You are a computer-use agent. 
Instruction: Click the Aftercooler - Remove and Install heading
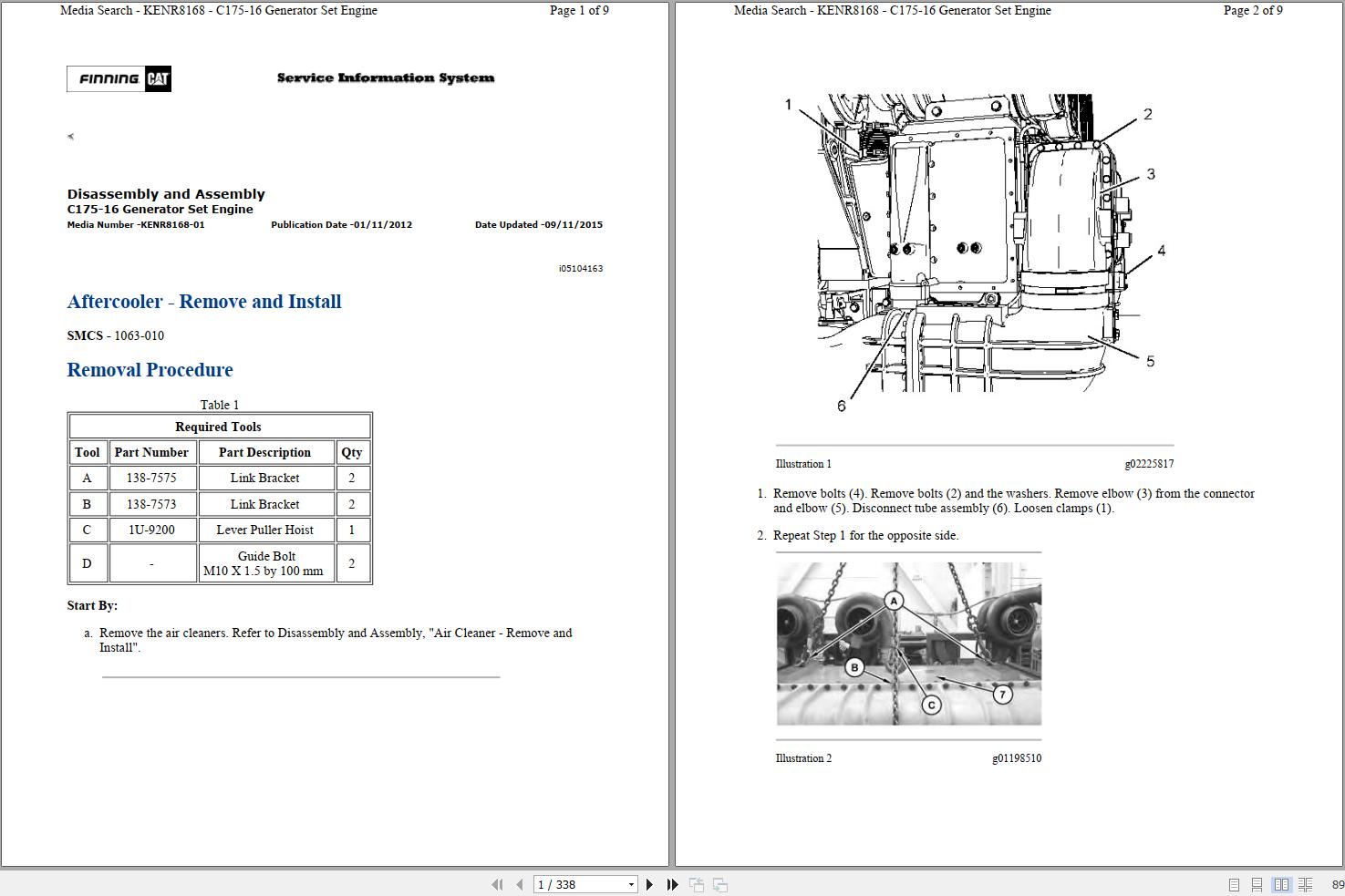tap(204, 302)
